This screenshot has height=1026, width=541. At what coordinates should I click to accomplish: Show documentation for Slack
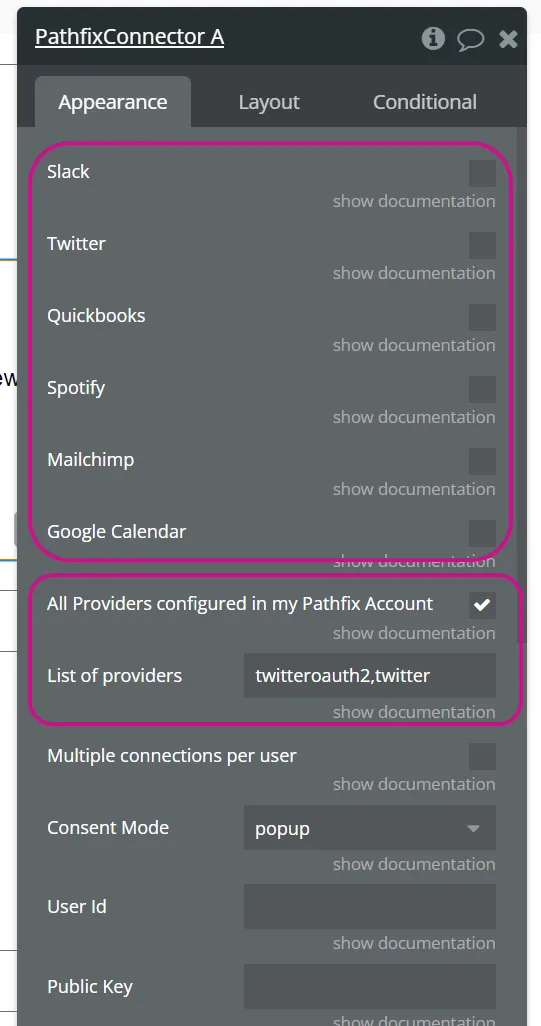413,201
